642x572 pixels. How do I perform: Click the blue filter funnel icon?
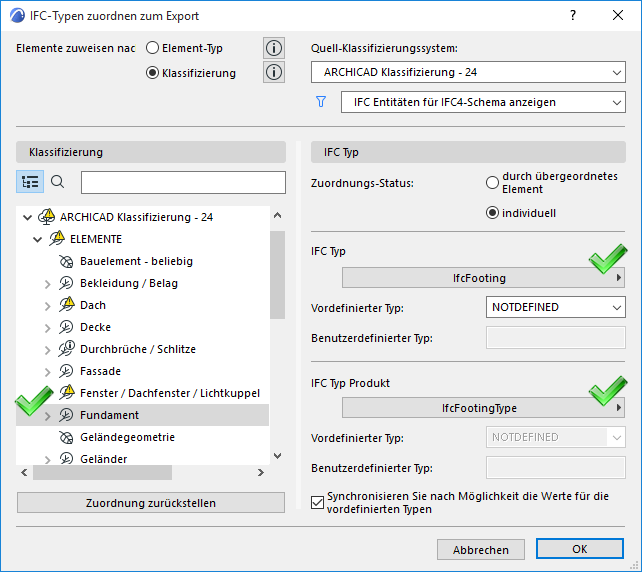[x=322, y=102]
